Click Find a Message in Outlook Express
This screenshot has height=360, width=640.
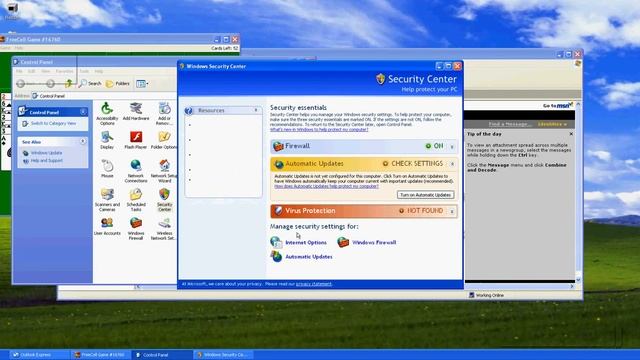click(510, 124)
